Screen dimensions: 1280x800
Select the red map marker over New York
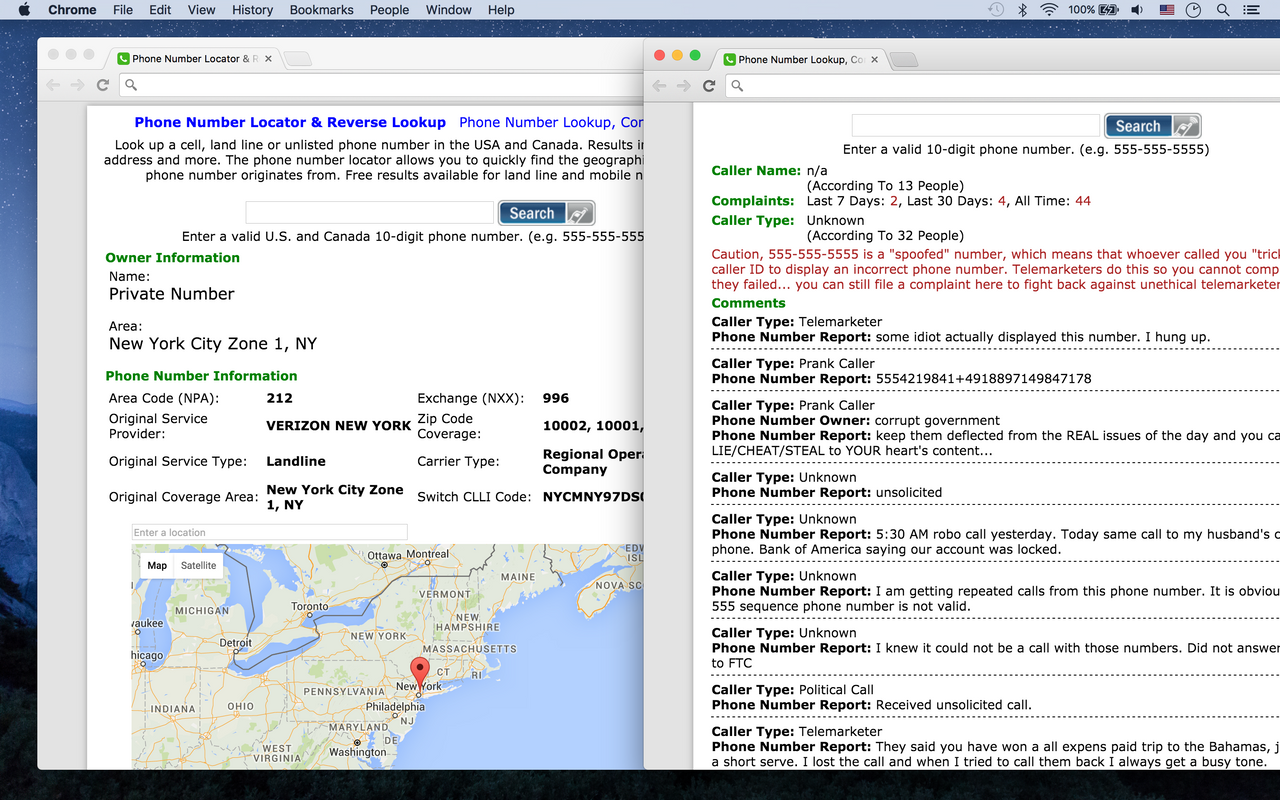click(419, 668)
